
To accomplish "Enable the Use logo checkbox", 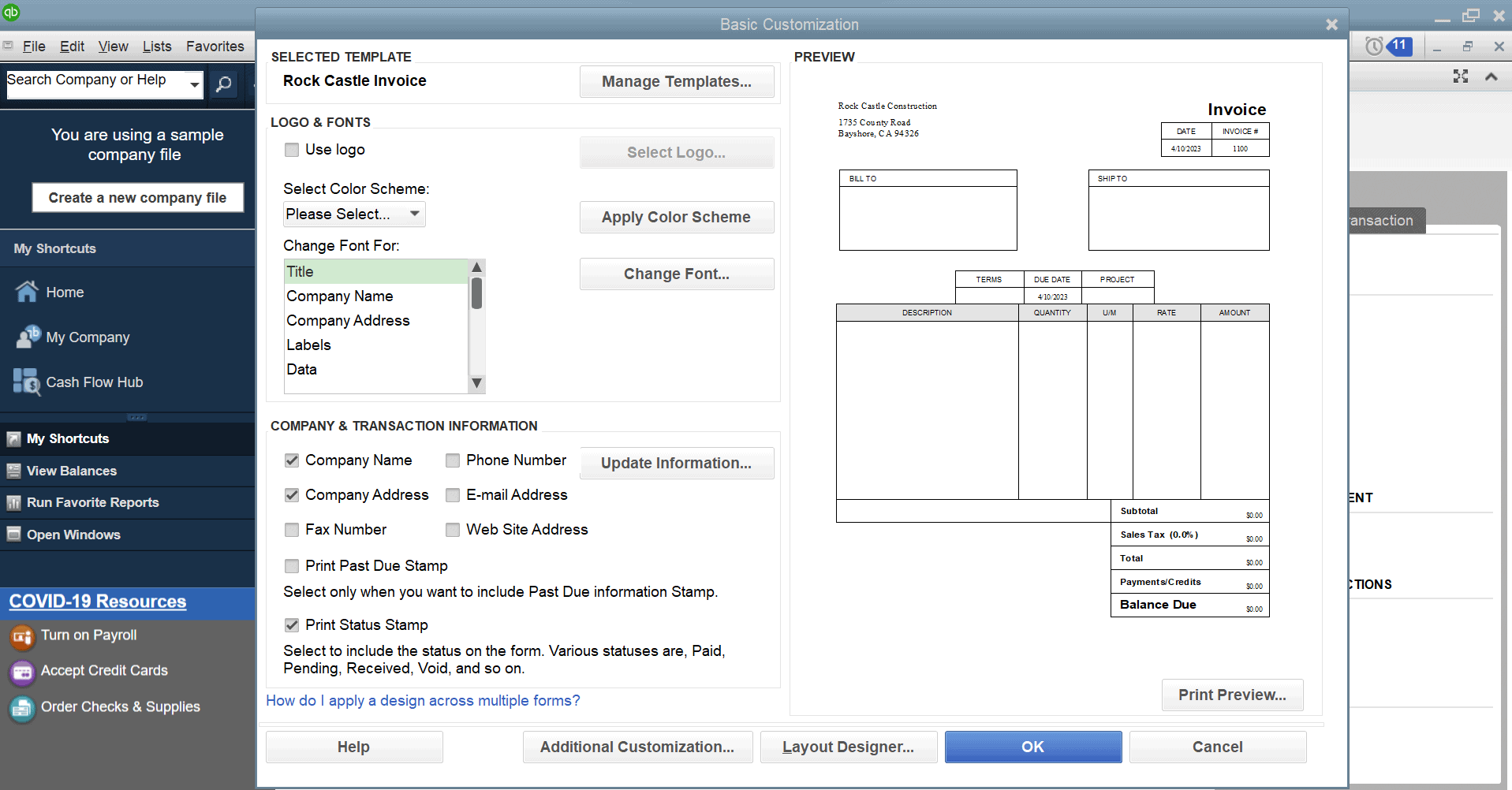I will point(292,150).
